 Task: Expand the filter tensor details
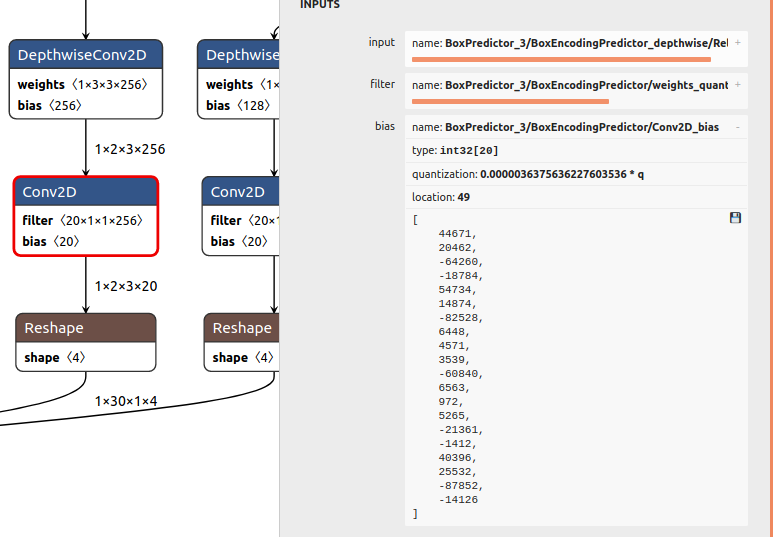click(738, 85)
